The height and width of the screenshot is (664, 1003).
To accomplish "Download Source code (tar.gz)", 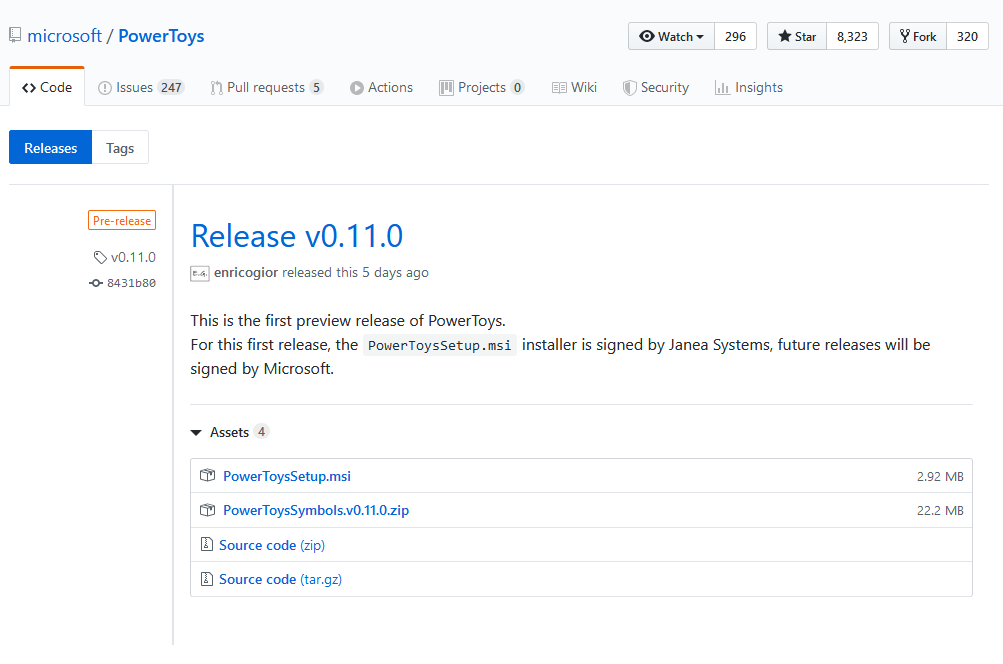I will 280,579.
